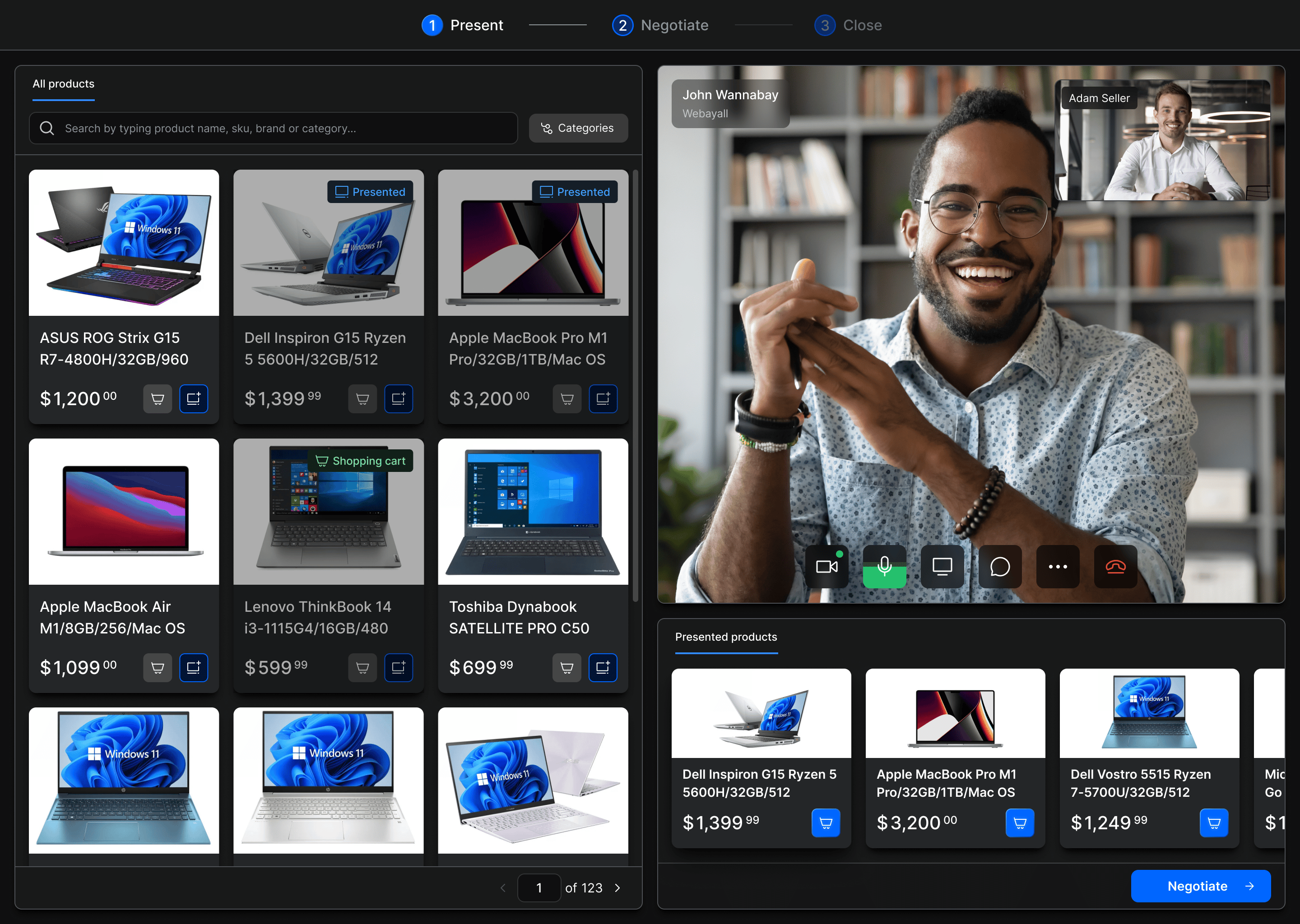Add the ASUS ROG Strix G15 to the cart

point(158,399)
